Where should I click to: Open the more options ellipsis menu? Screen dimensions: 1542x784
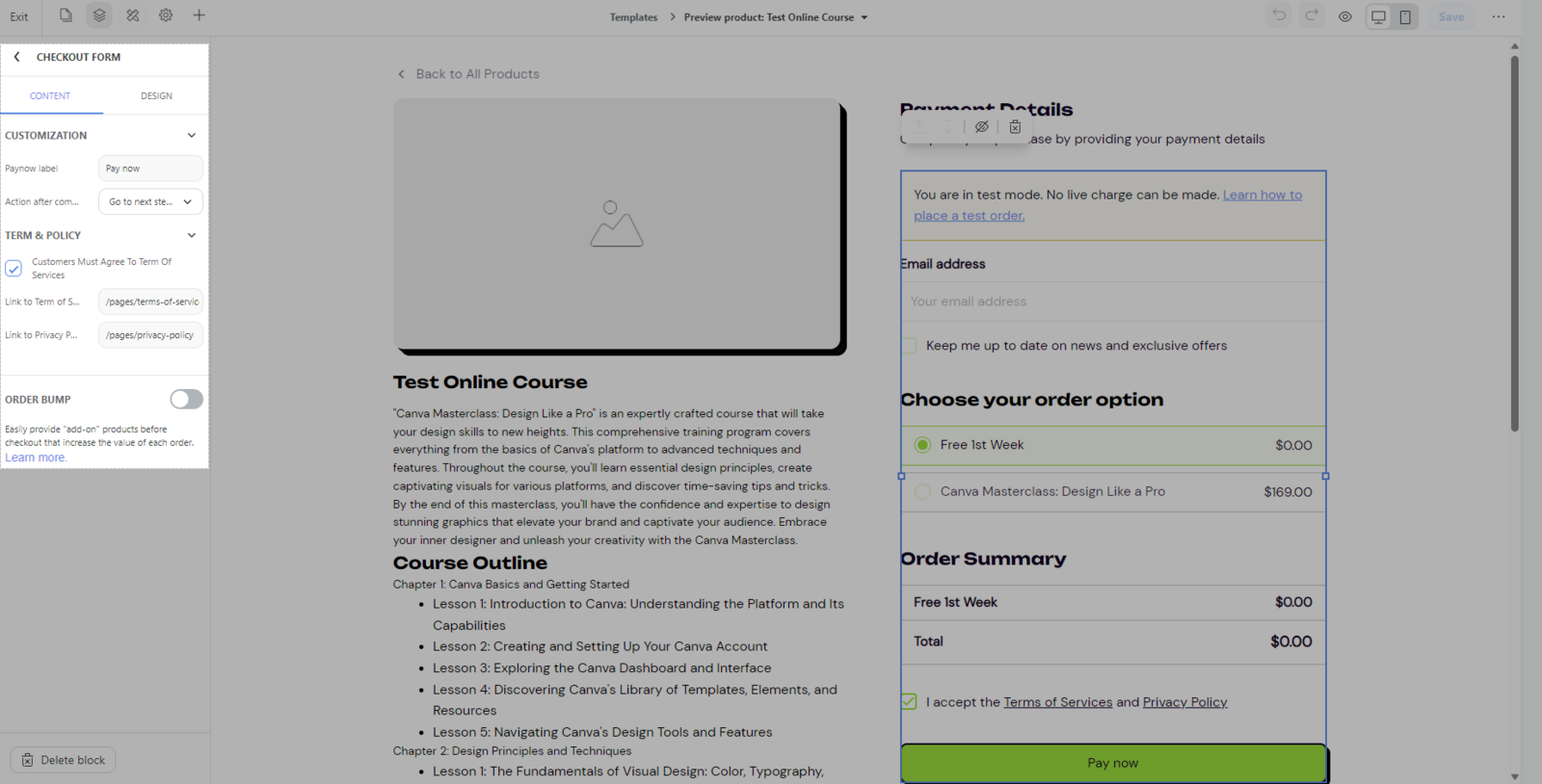click(x=1499, y=16)
